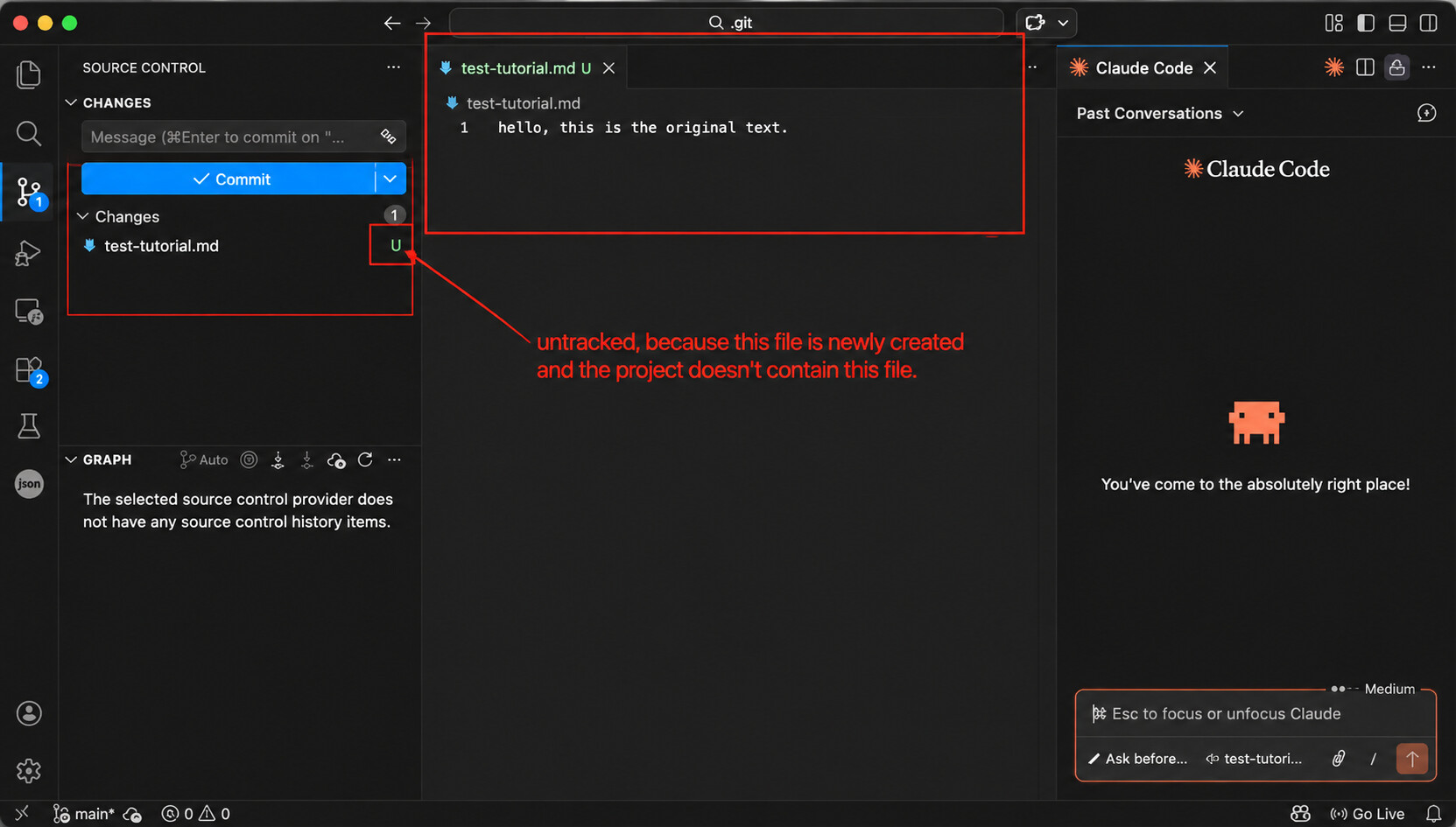Close the Claude Code tab
This screenshot has height=827, width=1456.
point(1210,67)
